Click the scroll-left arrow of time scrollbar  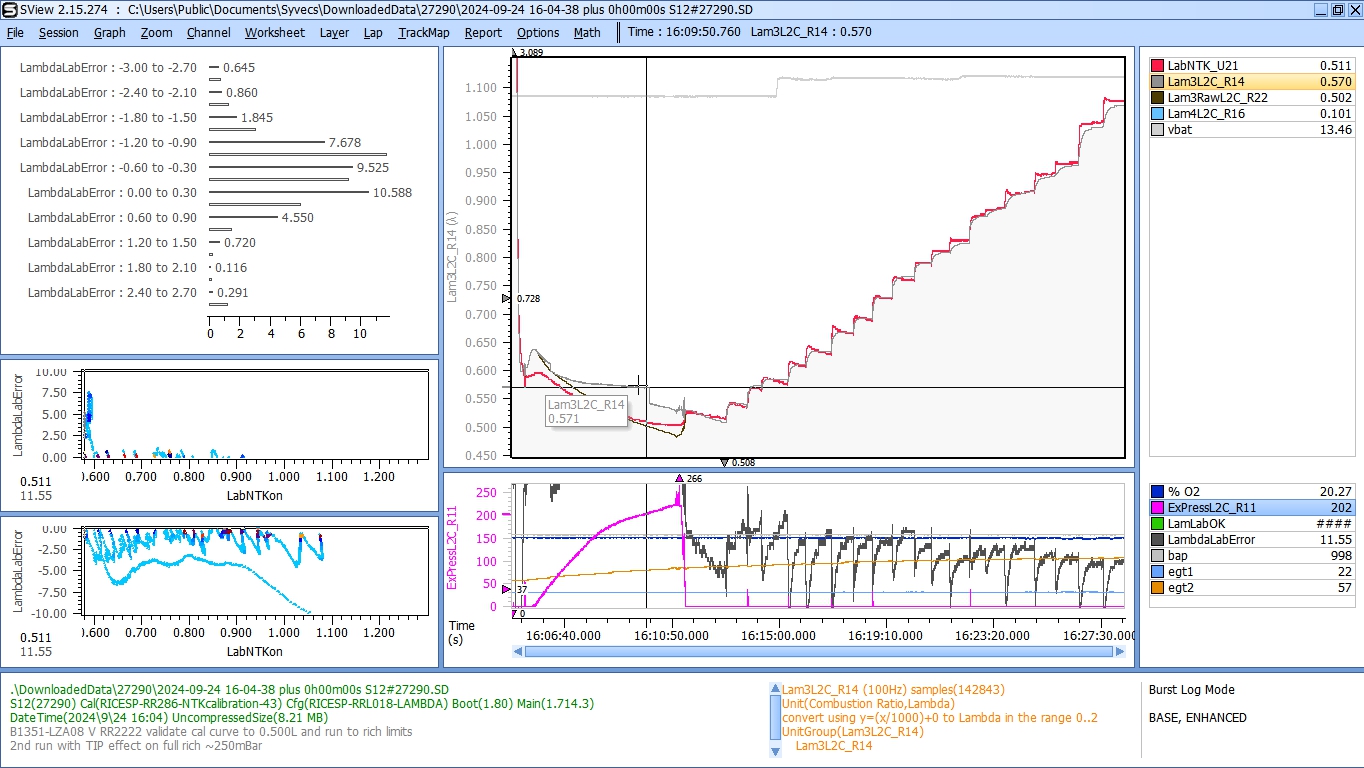(x=517, y=651)
